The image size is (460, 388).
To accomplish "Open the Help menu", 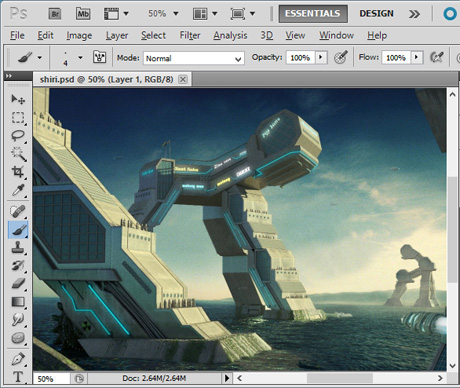I will click(x=377, y=36).
